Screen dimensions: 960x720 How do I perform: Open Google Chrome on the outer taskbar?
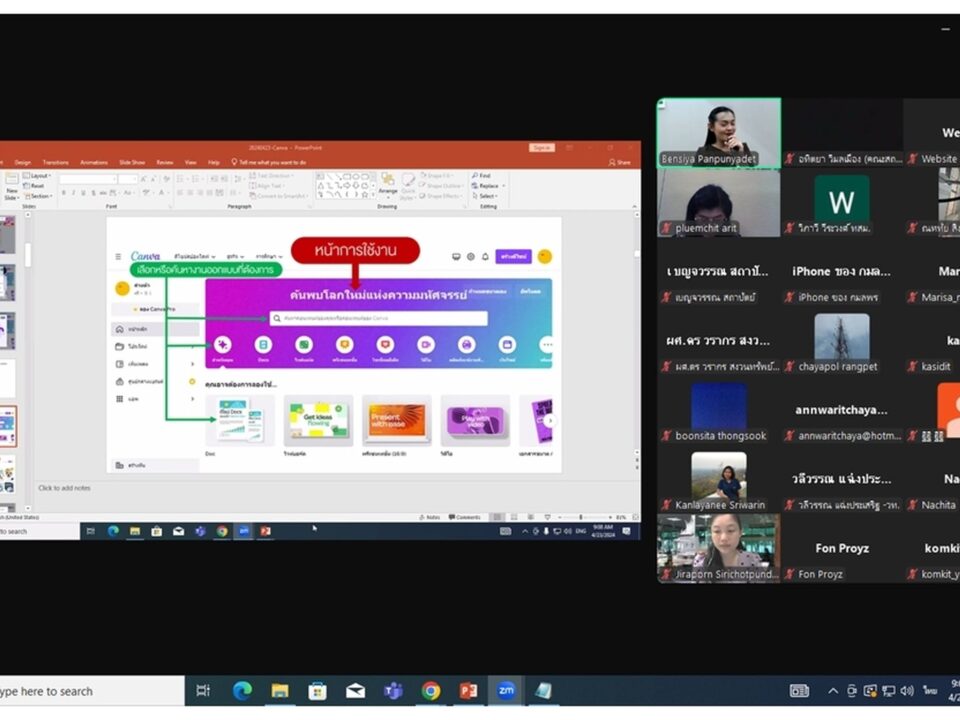coord(431,691)
